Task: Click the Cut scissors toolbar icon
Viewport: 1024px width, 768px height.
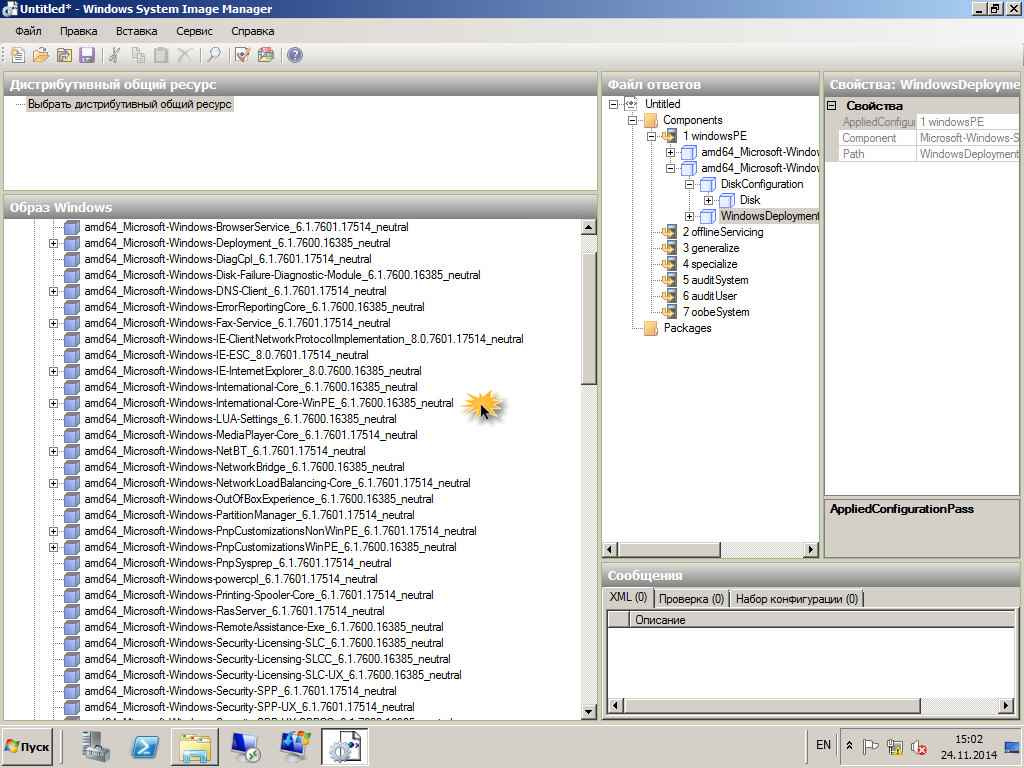Action: coord(114,56)
